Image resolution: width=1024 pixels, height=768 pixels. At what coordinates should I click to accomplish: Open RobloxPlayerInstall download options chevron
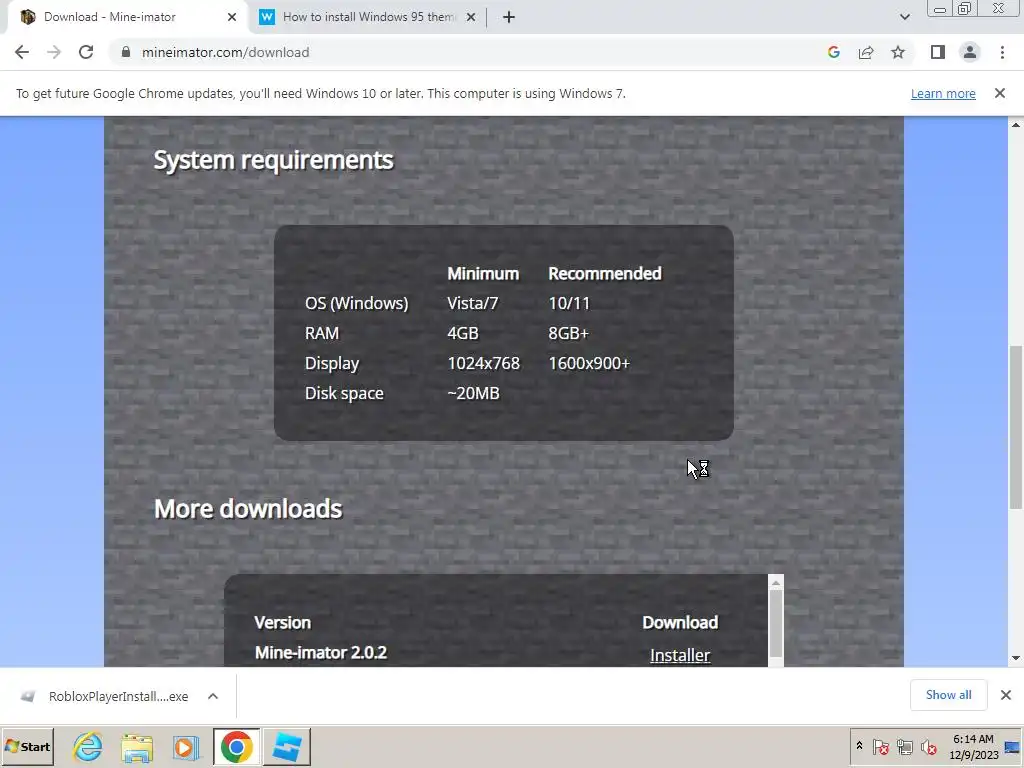point(213,696)
